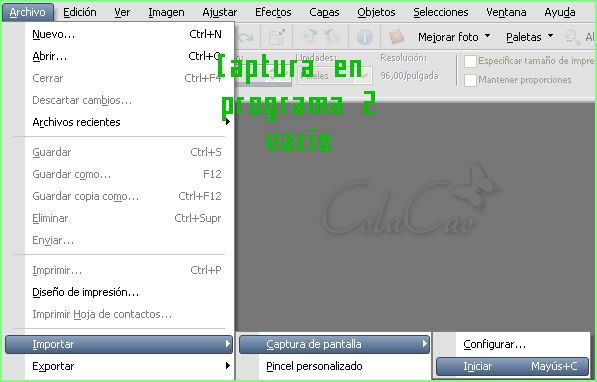Open the Objetos menu
Image resolution: width=597 pixels, height=382 pixels.
376,12
